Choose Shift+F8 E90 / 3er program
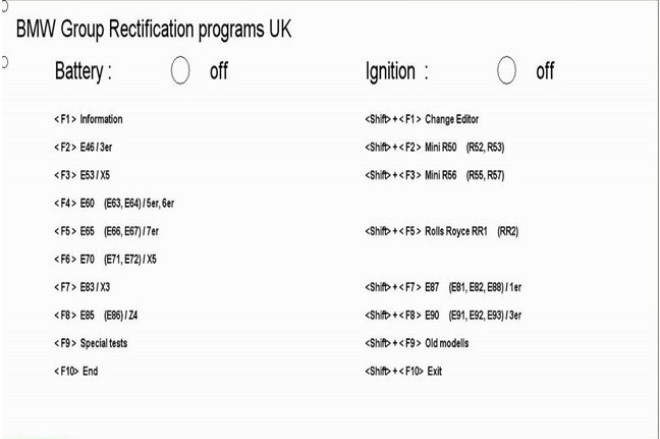The image size is (660, 439). (x=443, y=315)
